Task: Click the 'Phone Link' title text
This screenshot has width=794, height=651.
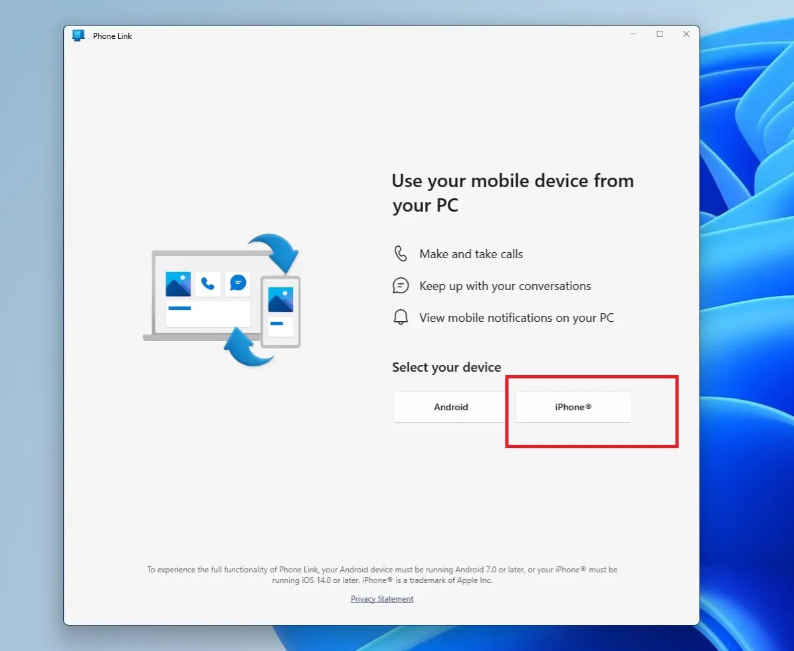Action: [x=112, y=36]
